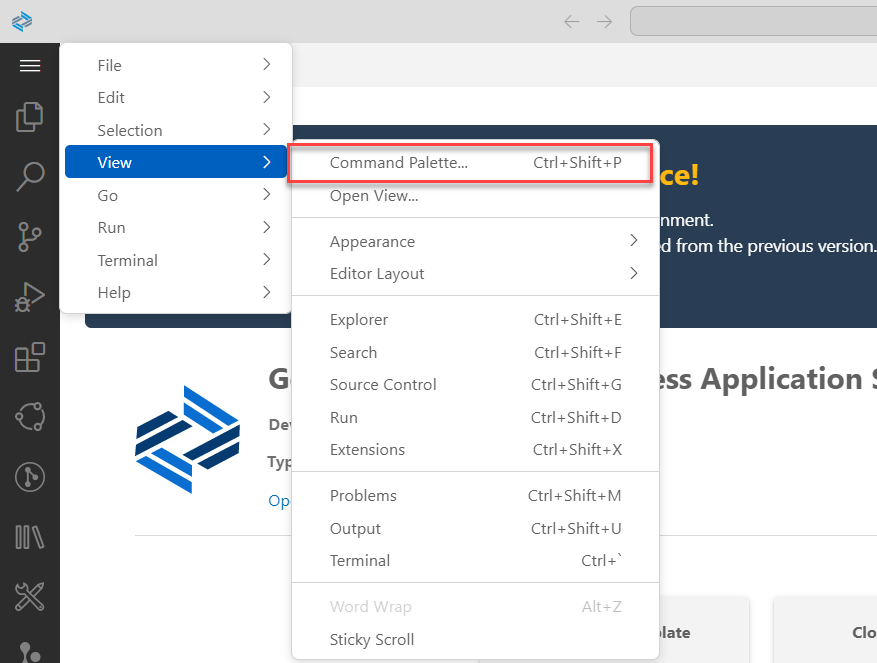Open Source Control branch icon in activity bar
Viewport: 877px width, 663px height.
pos(30,237)
